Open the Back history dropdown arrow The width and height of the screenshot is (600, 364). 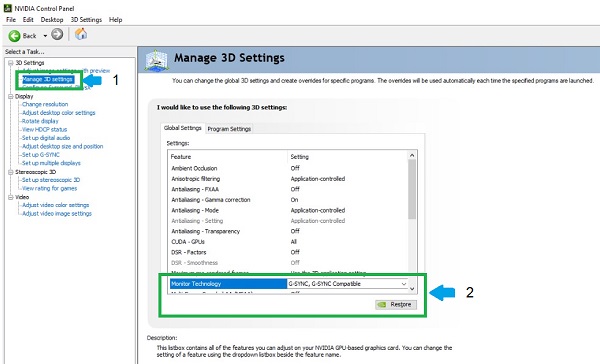click(45, 36)
